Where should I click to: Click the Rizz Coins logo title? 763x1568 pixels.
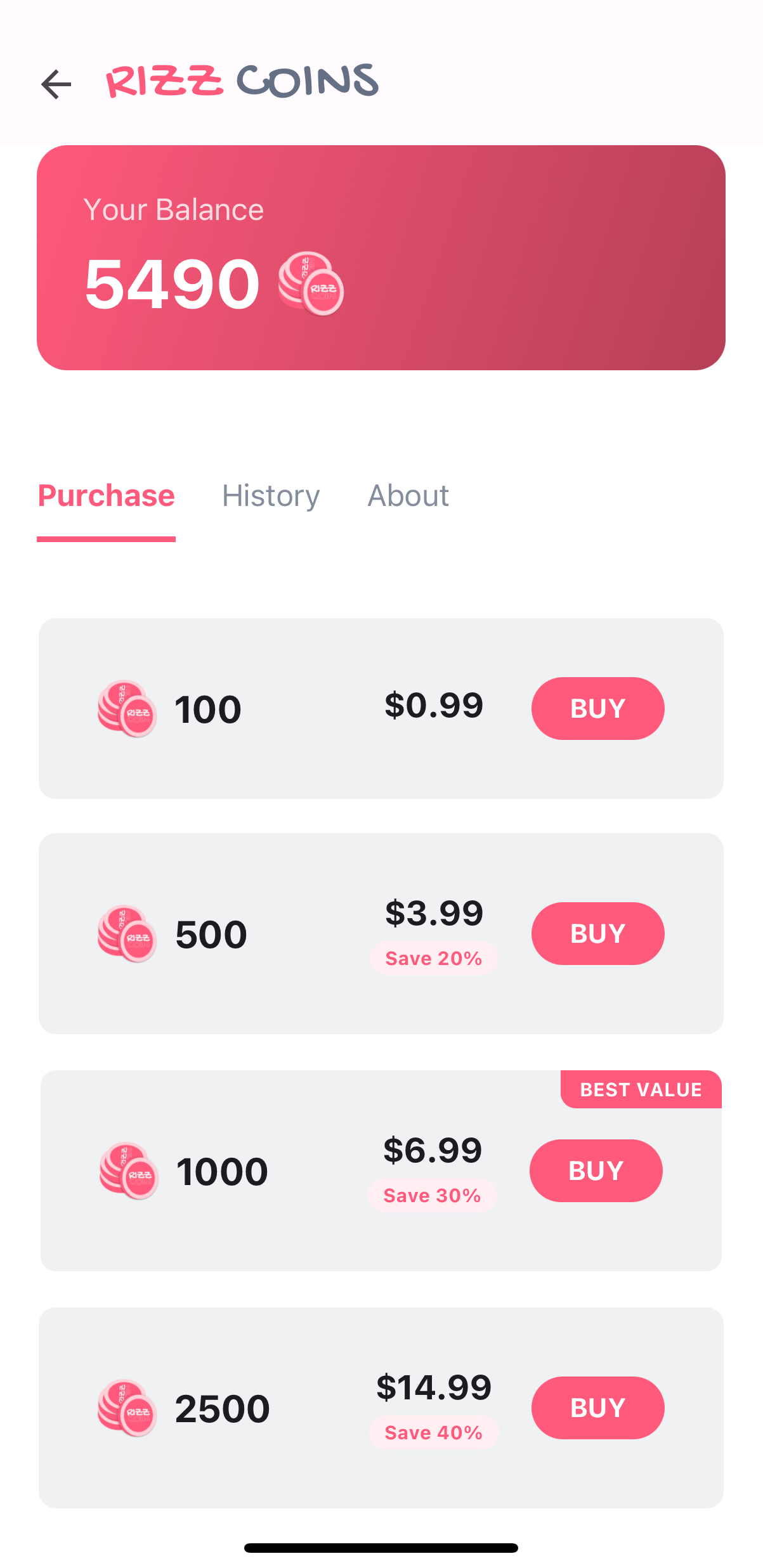point(242,81)
